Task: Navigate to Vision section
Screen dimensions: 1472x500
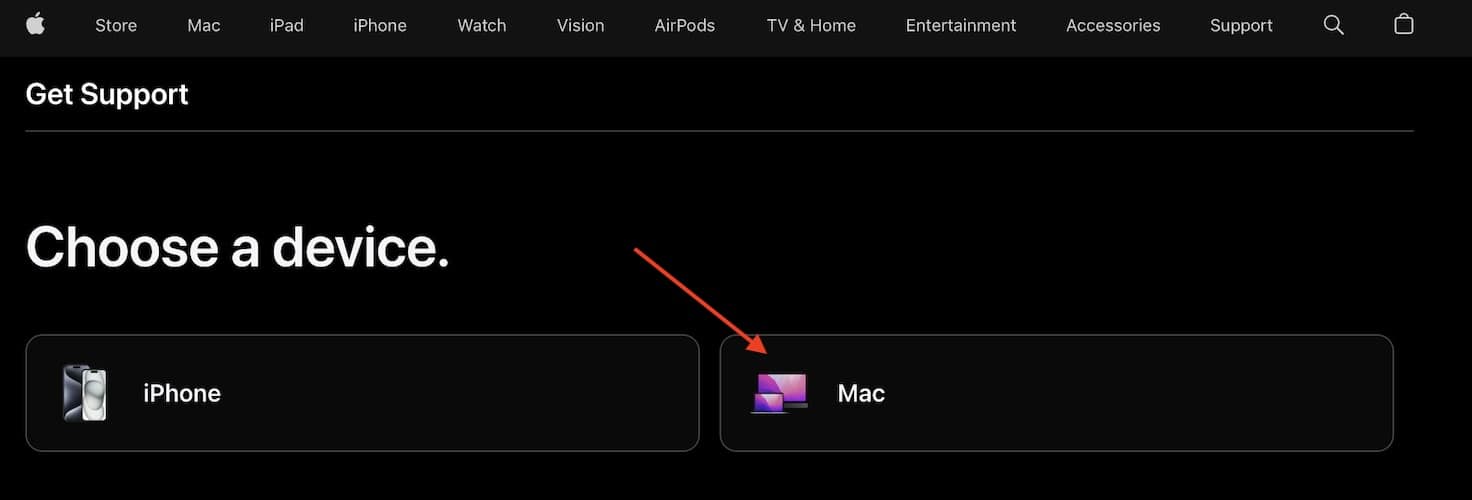Action: pos(580,26)
